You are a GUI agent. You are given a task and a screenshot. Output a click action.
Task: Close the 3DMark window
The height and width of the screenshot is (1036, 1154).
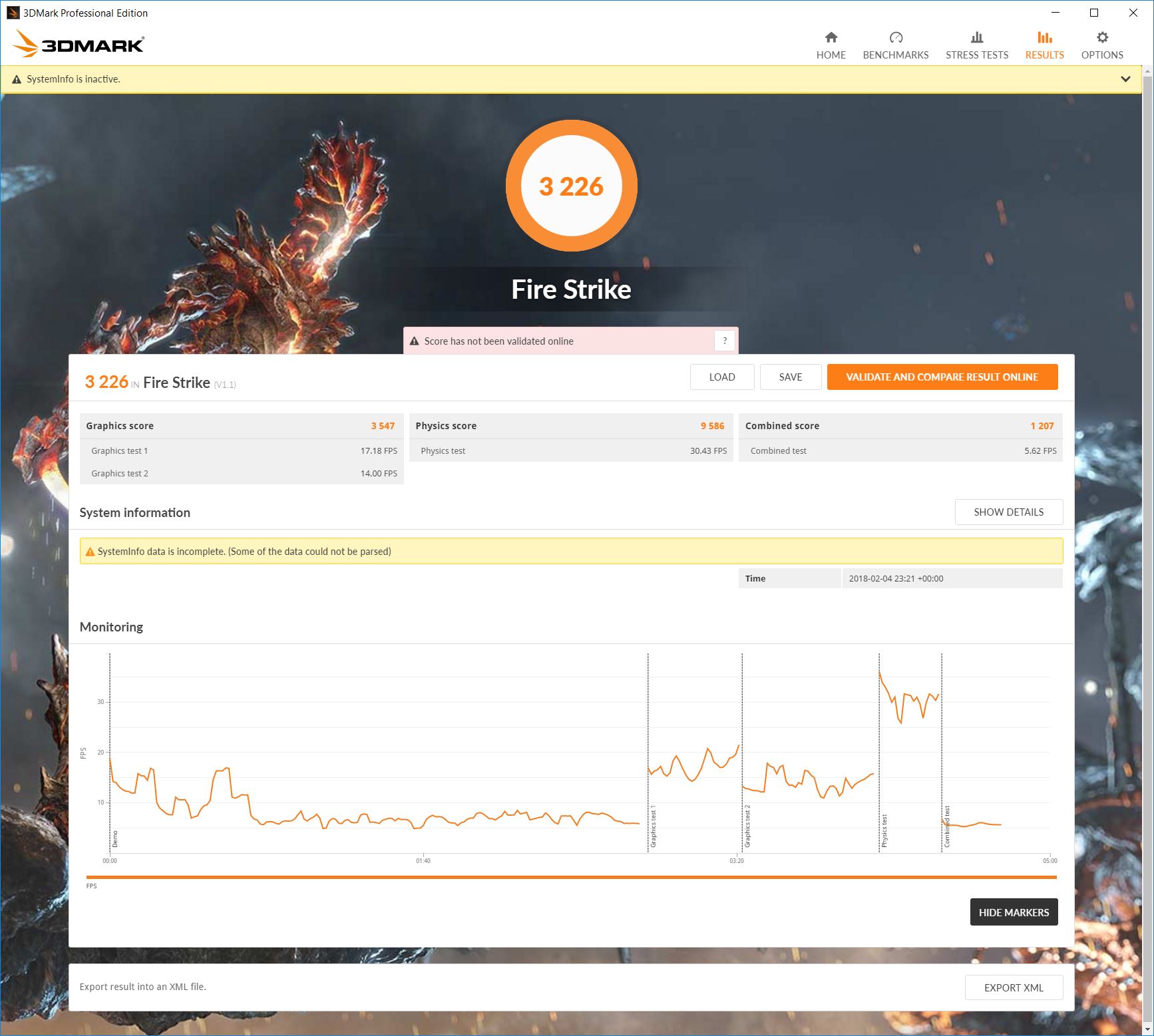(x=1133, y=13)
